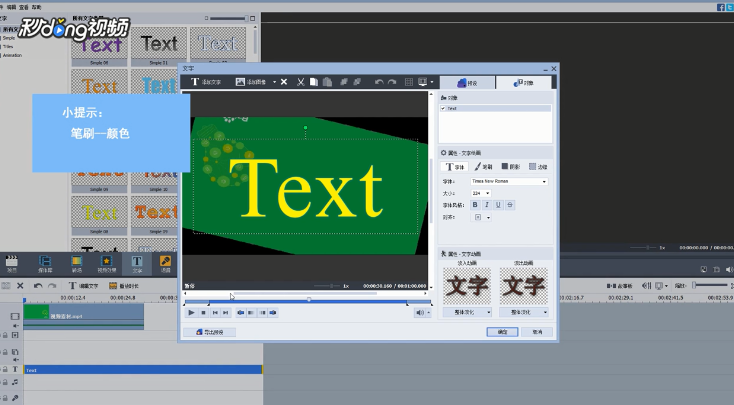The image size is (734, 405).
Task: Click the scissors Cut icon
Action: tap(301, 82)
